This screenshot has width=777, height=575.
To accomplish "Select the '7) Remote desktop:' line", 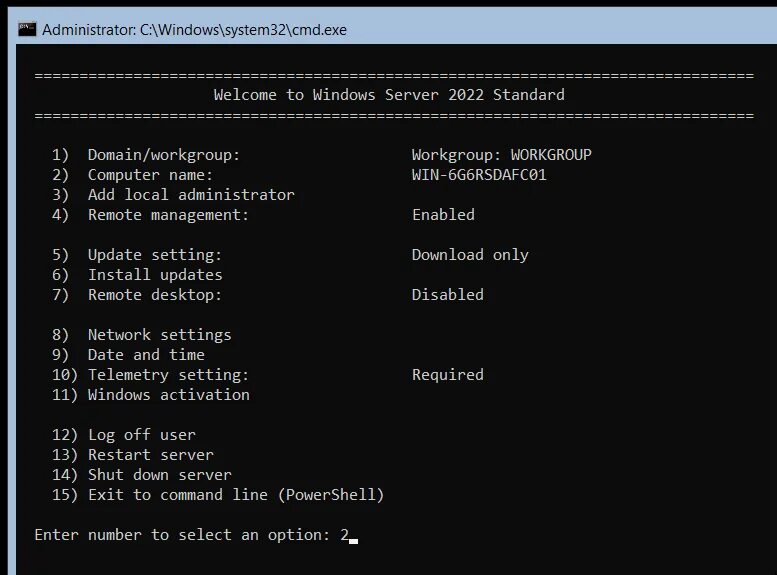I will [x=137, y=295].
